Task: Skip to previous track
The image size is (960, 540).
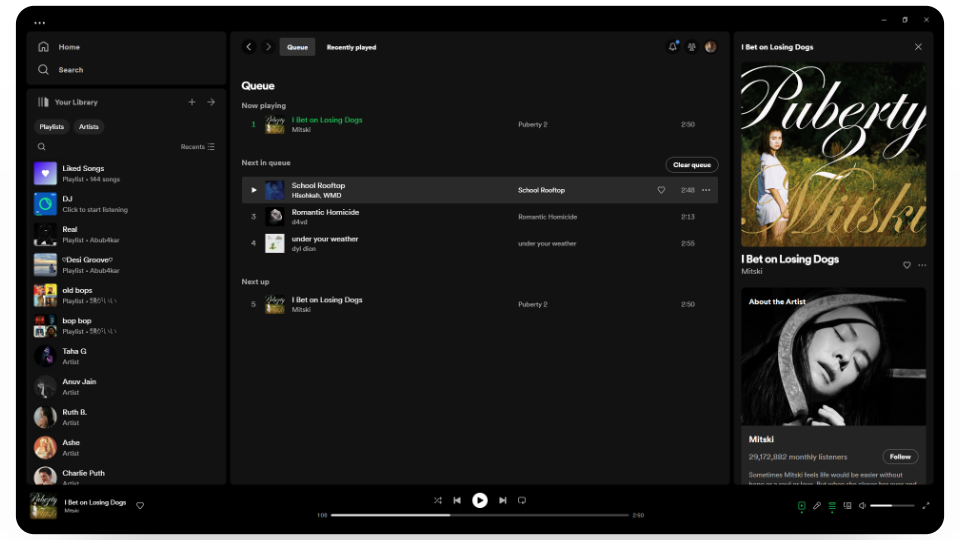Action: pyautogui.click(x=457, y=500)
